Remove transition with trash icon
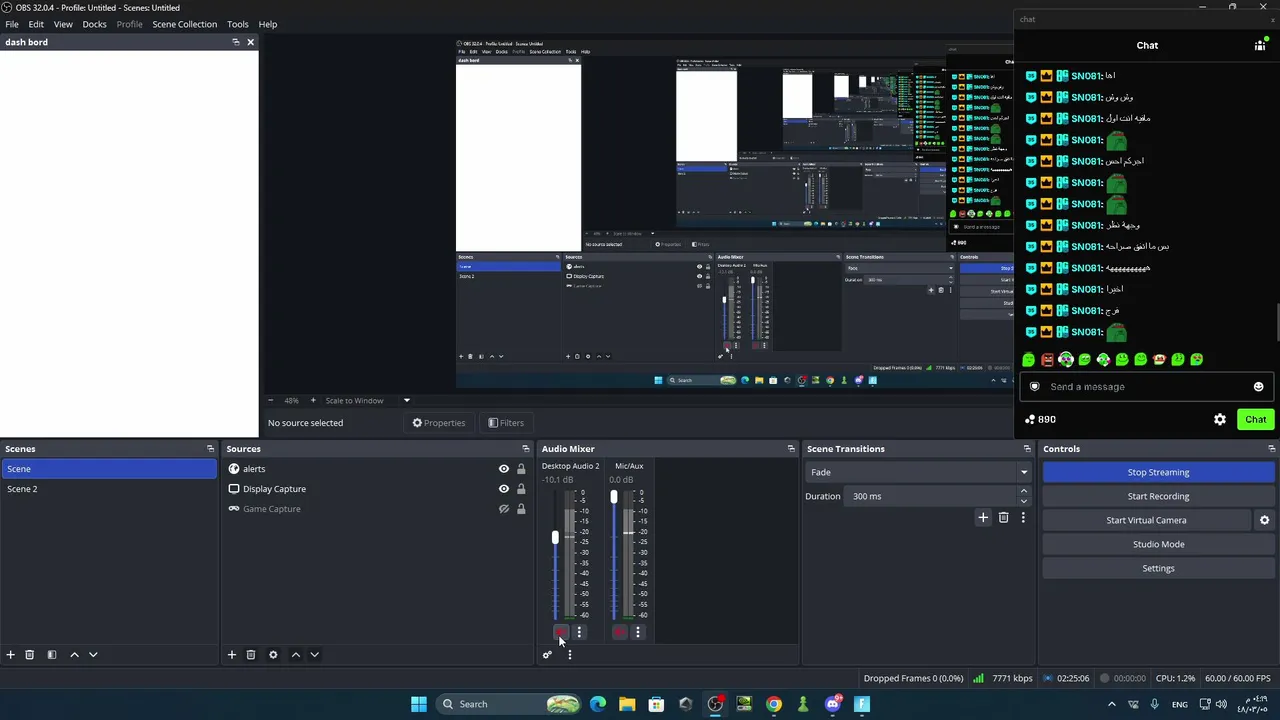 point(1004,517)
